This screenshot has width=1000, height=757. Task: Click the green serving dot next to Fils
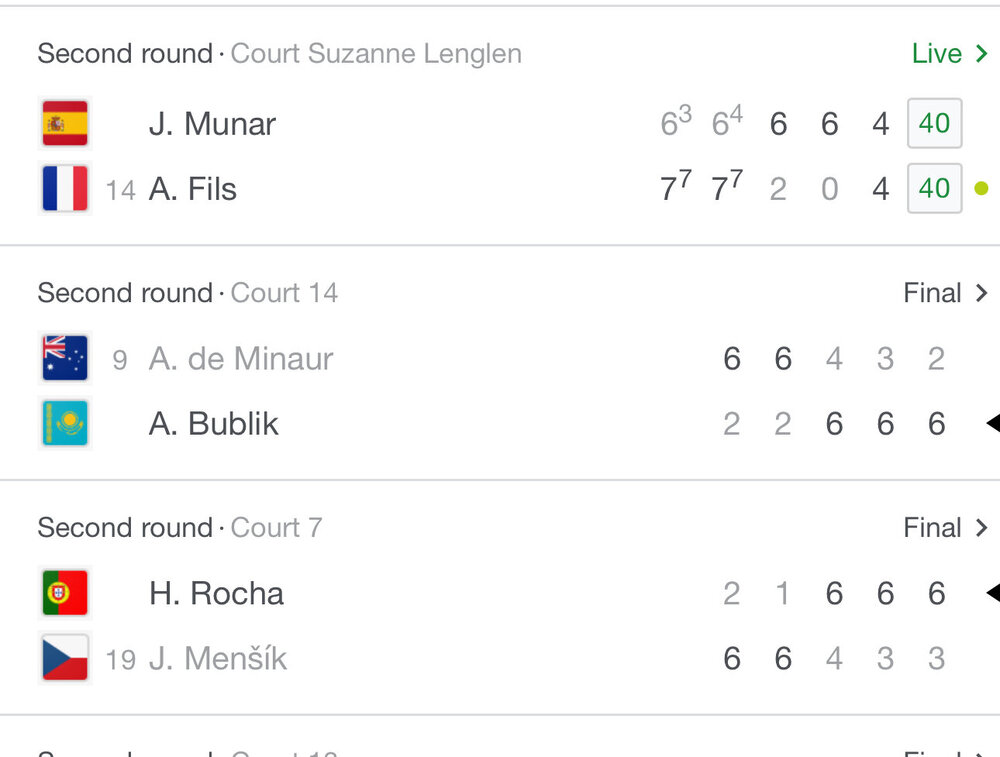pos(981,188)
